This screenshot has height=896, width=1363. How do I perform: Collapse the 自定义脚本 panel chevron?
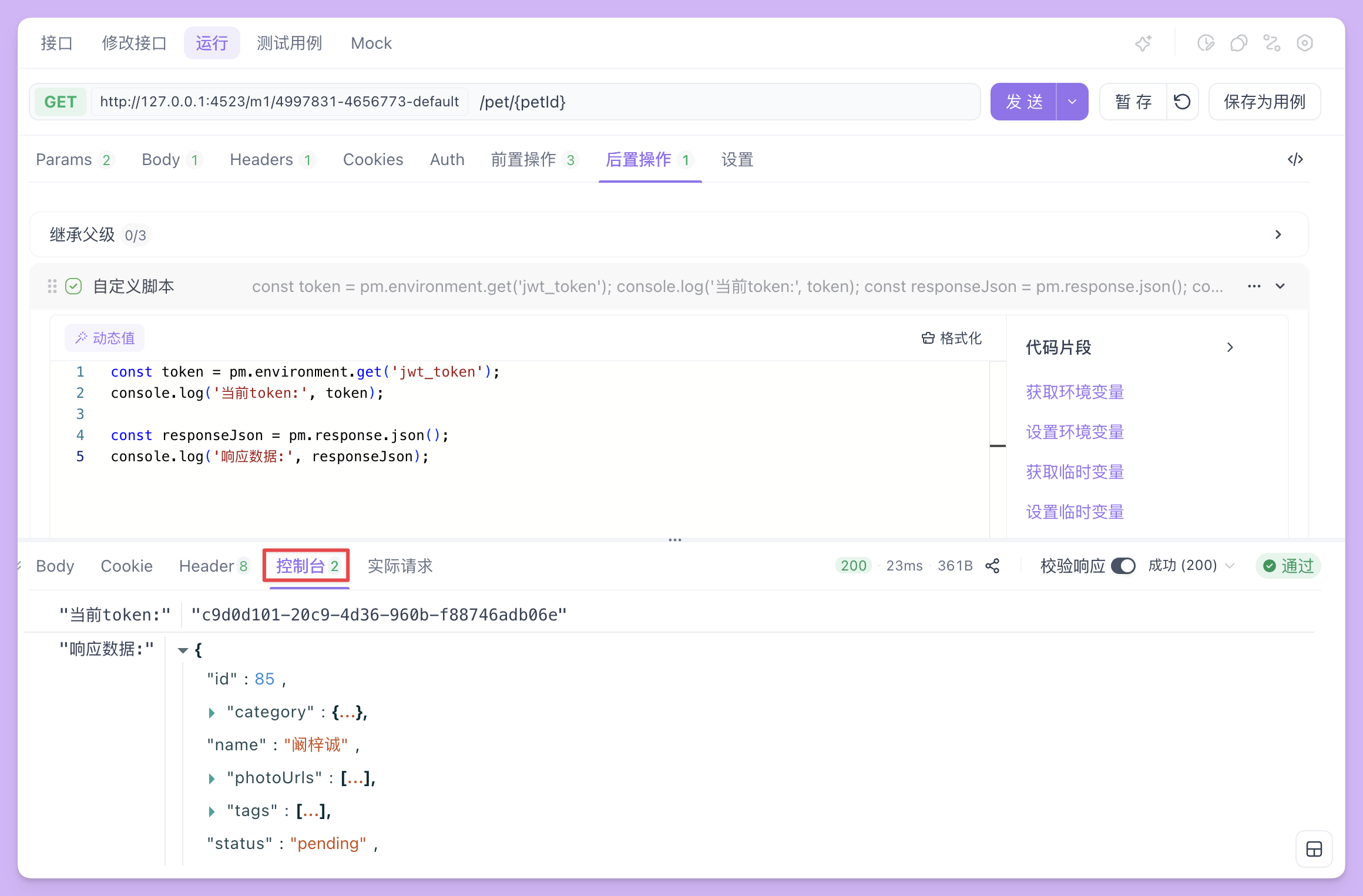pyautogui.click(x=1280, y=286)
